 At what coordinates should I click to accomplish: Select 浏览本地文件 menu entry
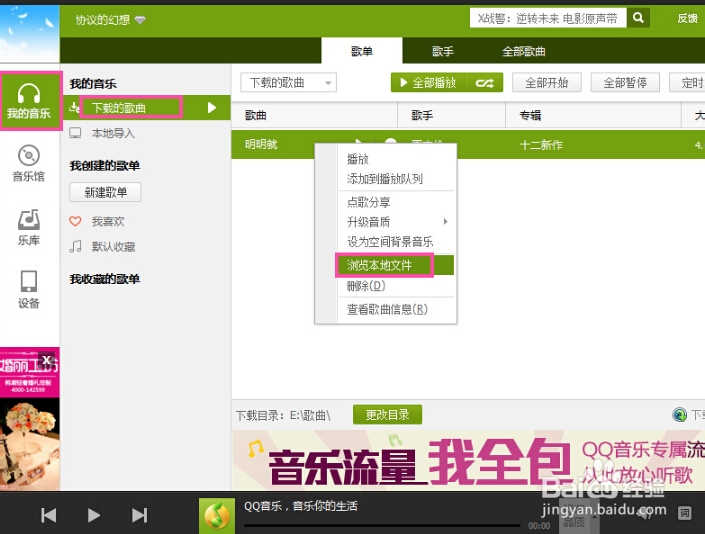point(396,265)
